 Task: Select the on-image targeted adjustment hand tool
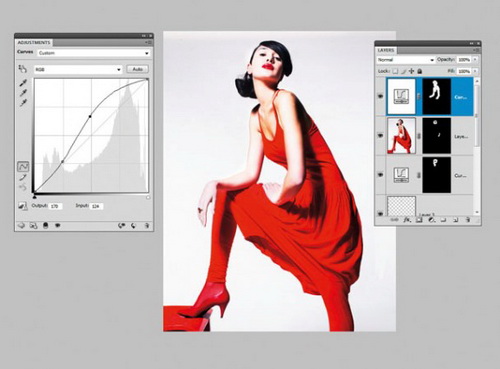pos(22,69)
